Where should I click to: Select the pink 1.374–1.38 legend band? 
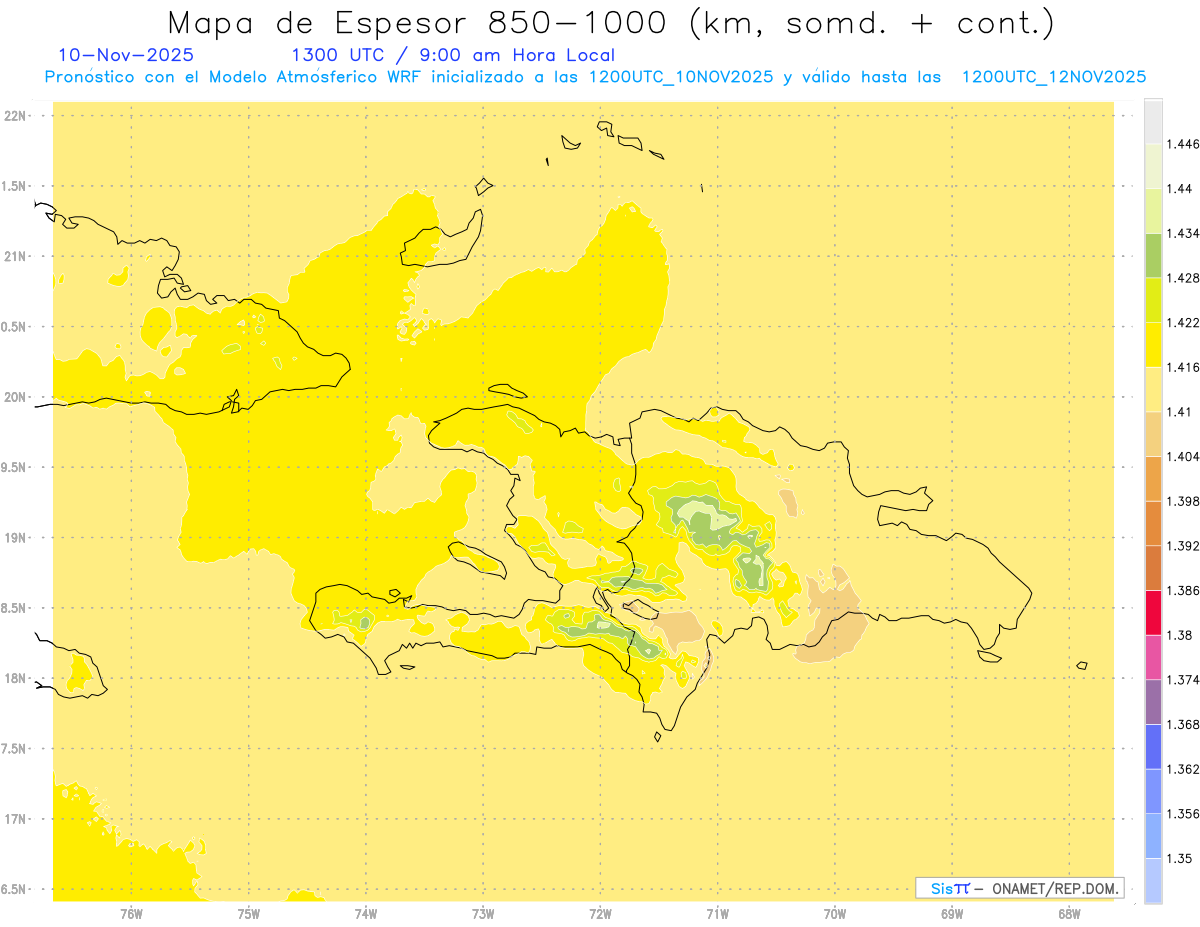1153,657
